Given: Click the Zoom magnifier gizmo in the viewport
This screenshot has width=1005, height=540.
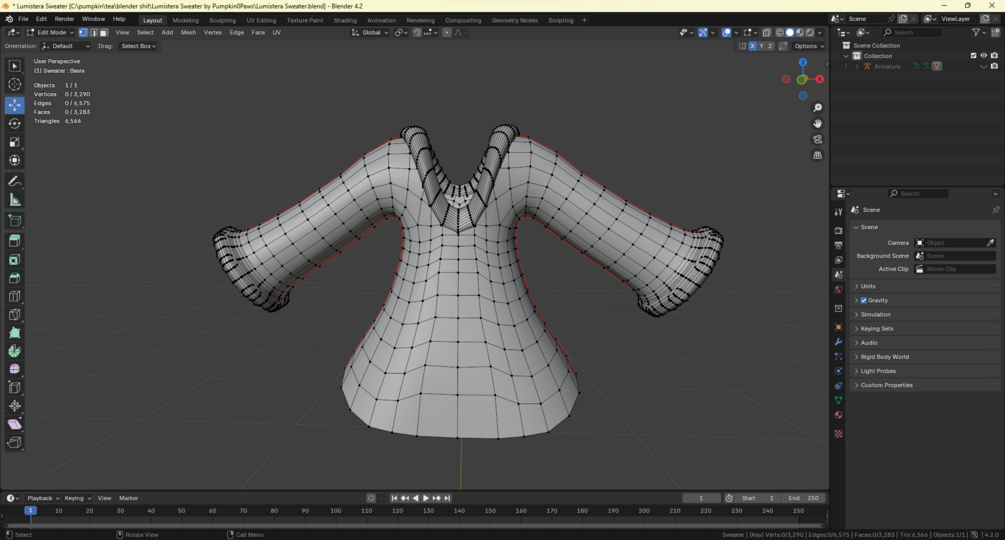Looking at the screenshot, I should tap(817, 108).
